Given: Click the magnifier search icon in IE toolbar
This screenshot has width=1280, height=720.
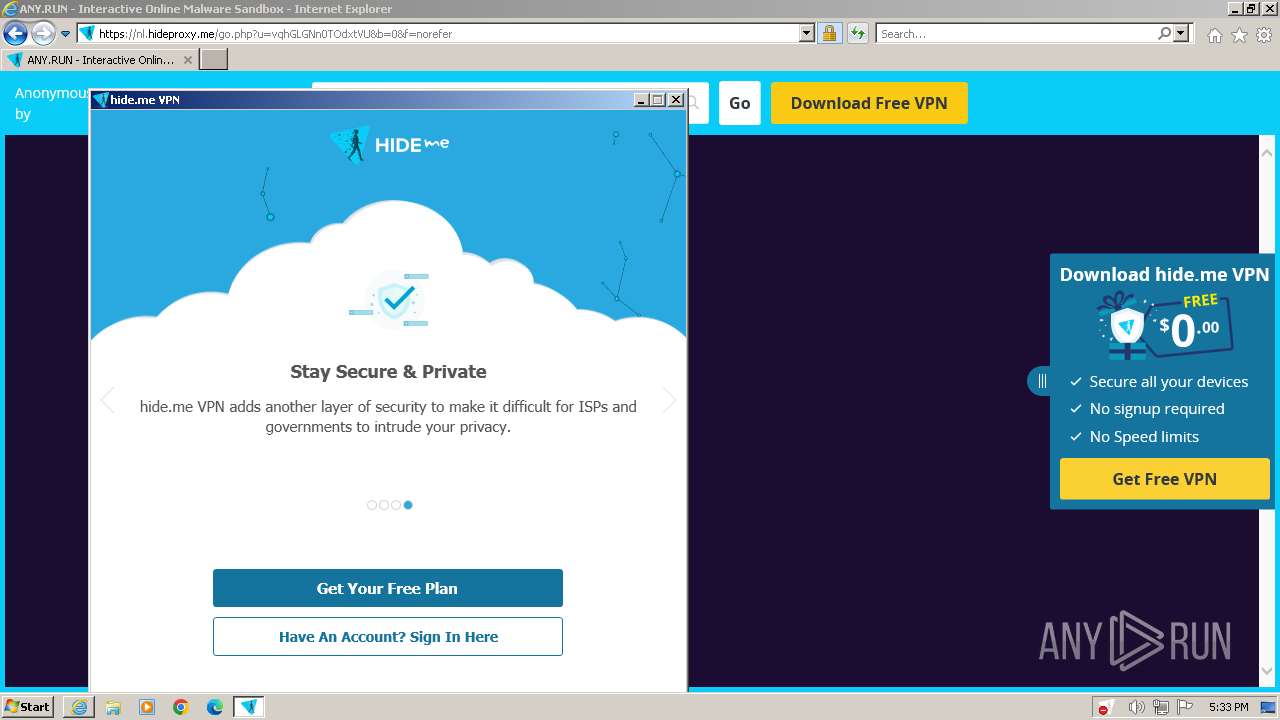Looking at the screenshot, I should 1165,33.
